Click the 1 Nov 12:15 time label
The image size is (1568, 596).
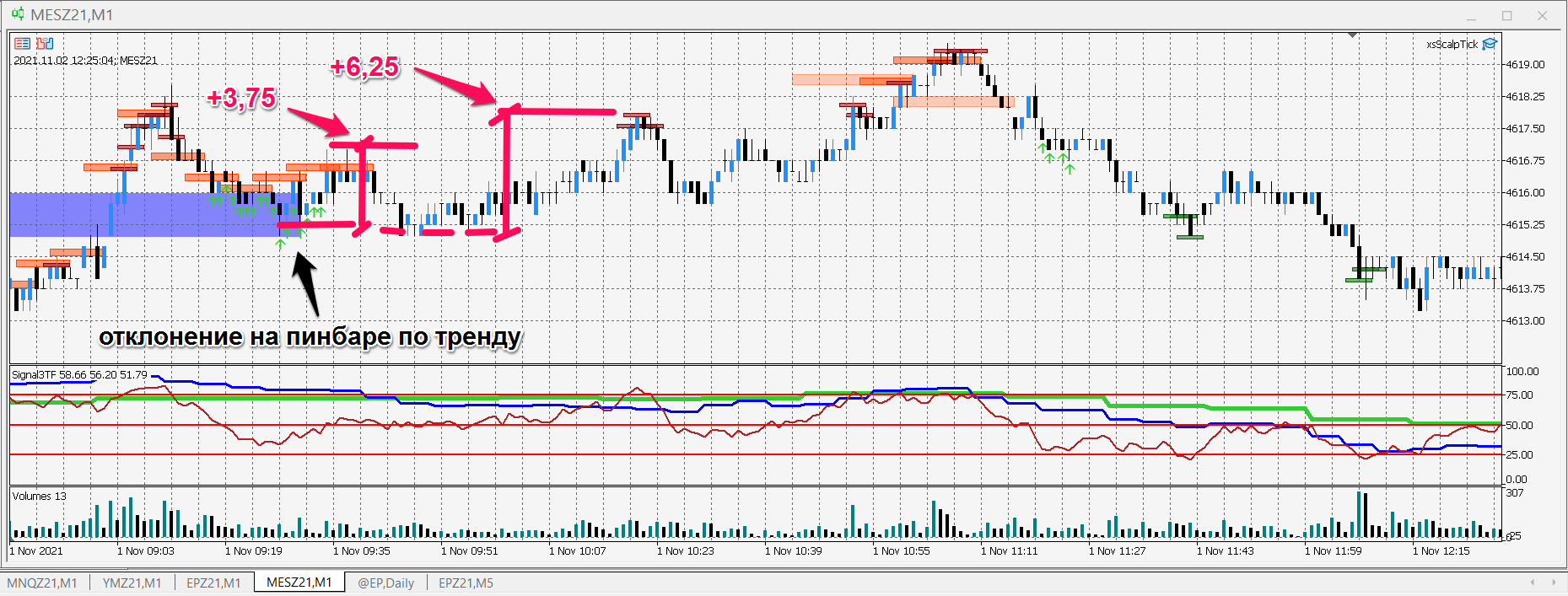click(x=1441, y=550)
